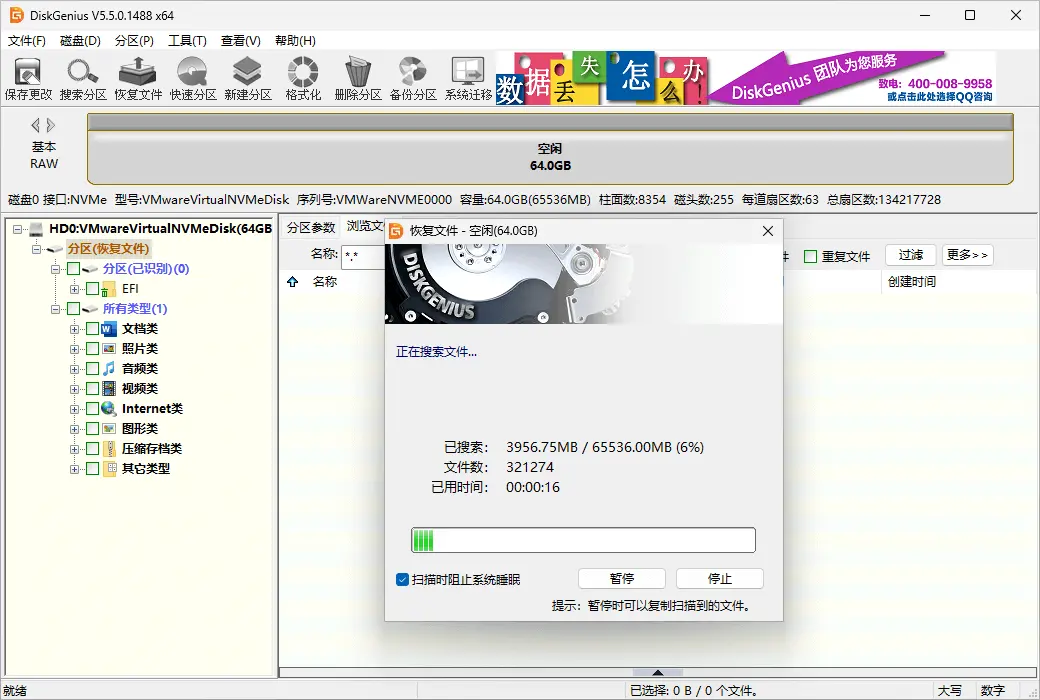This screenshot has height=700, width=1040.
Task: Expand the 其它类型 node
Action: pos(74,469)
